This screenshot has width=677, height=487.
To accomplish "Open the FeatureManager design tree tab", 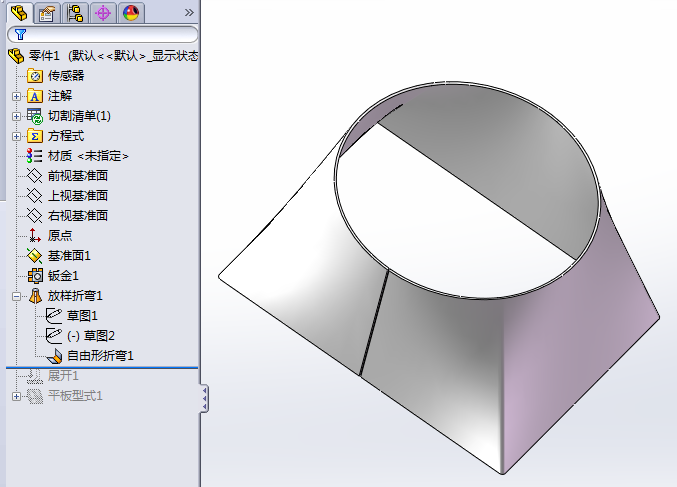I will 17,13.
